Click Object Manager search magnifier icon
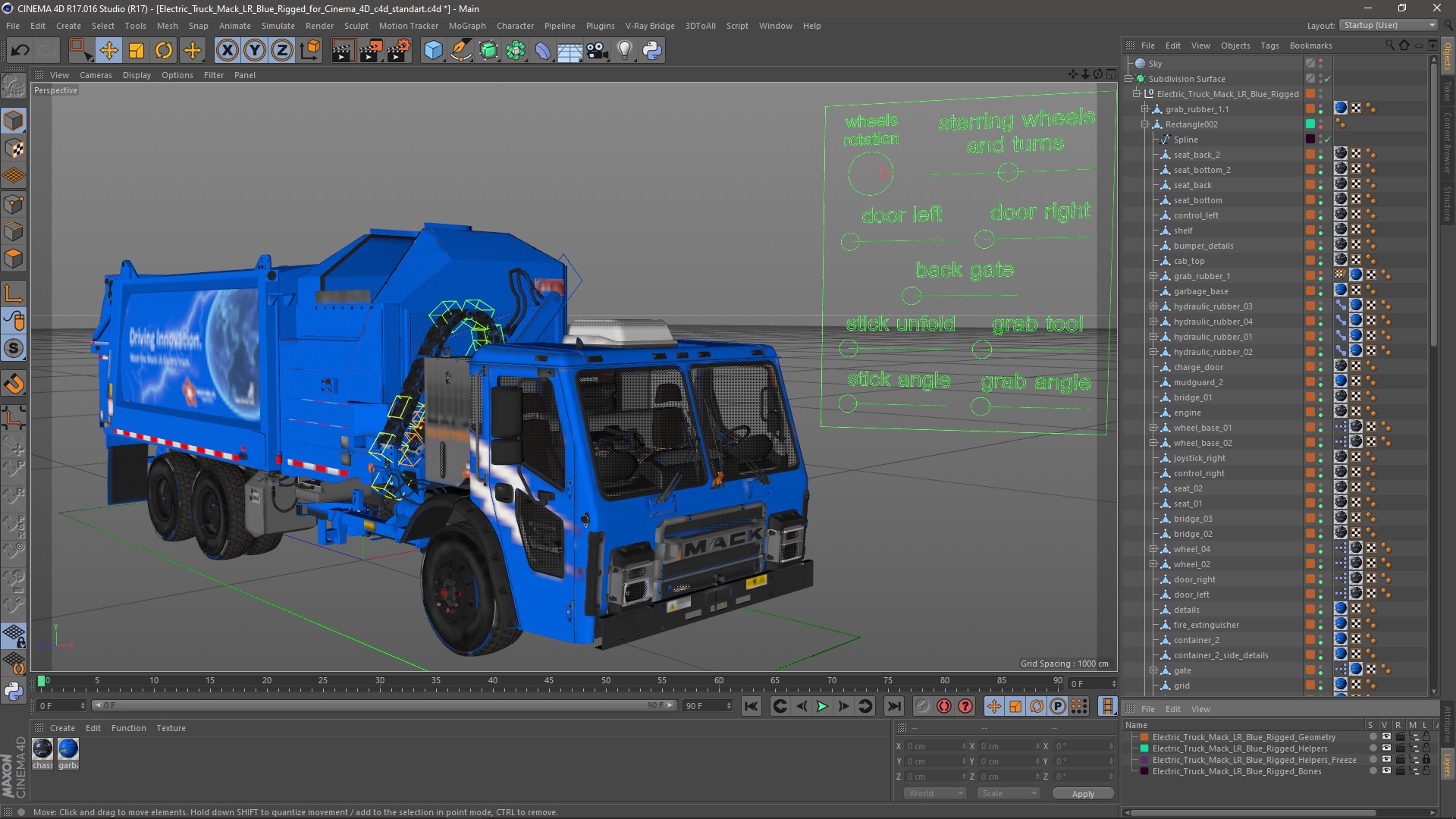Image resolution: width=1456 pixels, height=819 pixels. click(1389, 45)
